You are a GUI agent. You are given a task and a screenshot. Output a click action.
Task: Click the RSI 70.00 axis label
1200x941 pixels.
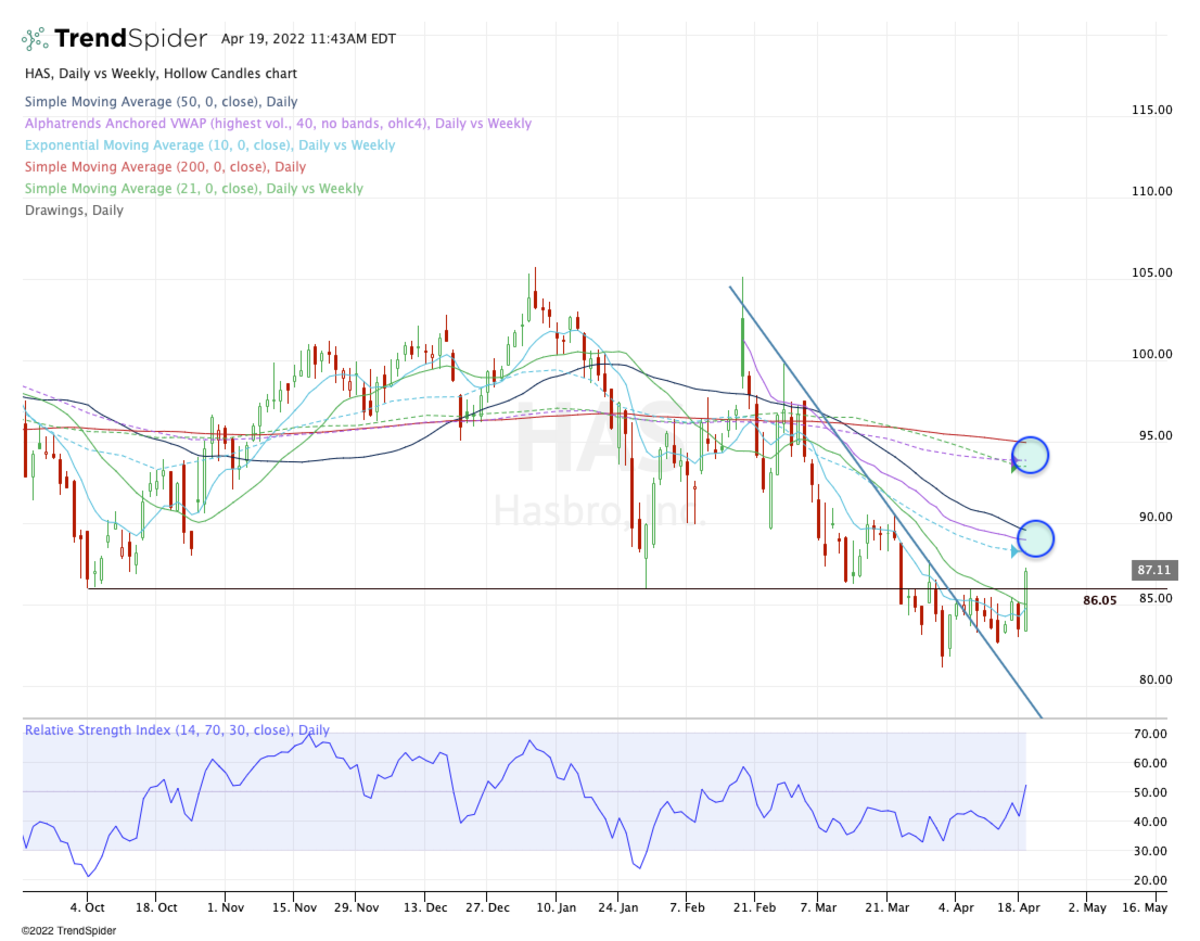1152,734
